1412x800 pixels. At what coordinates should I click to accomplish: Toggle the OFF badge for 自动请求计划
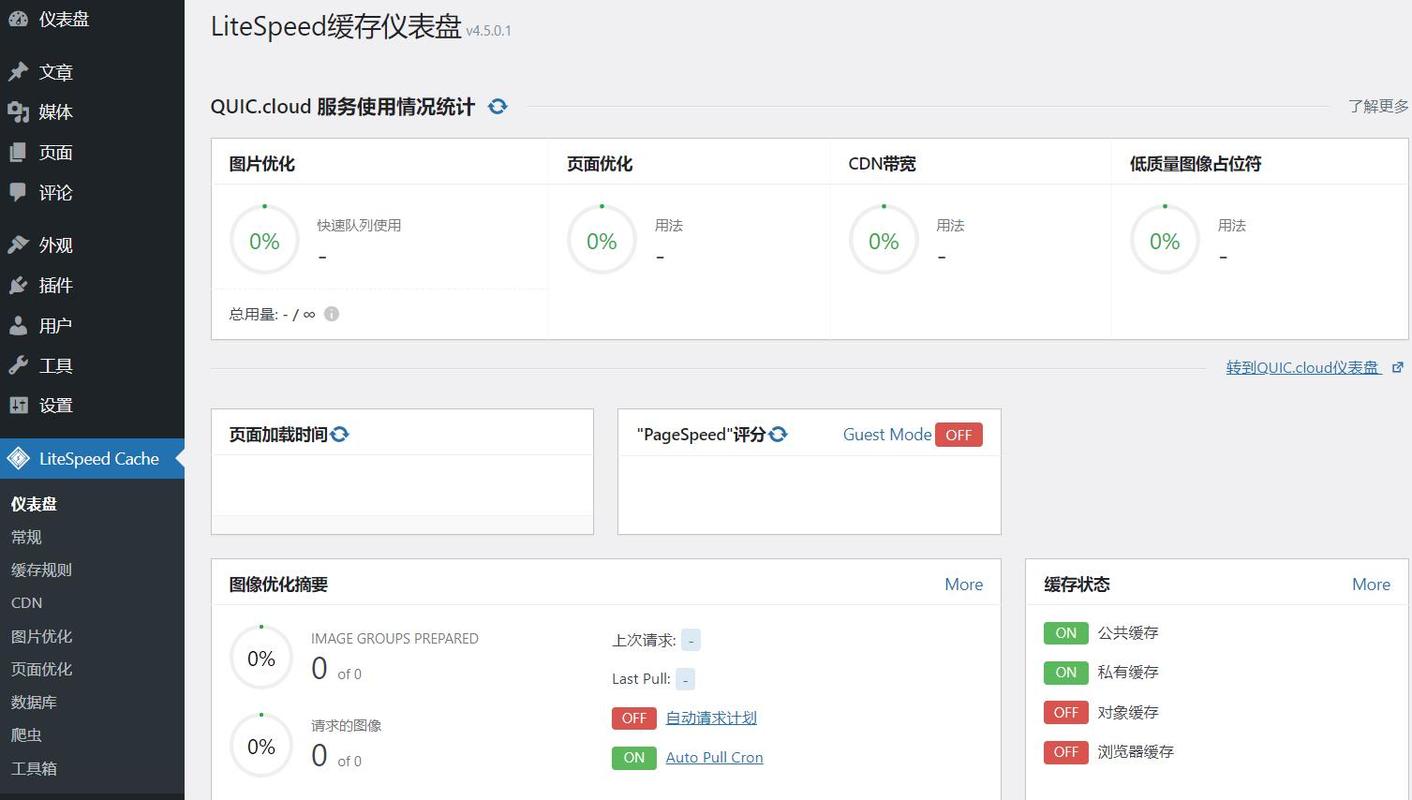pos(634,718)
